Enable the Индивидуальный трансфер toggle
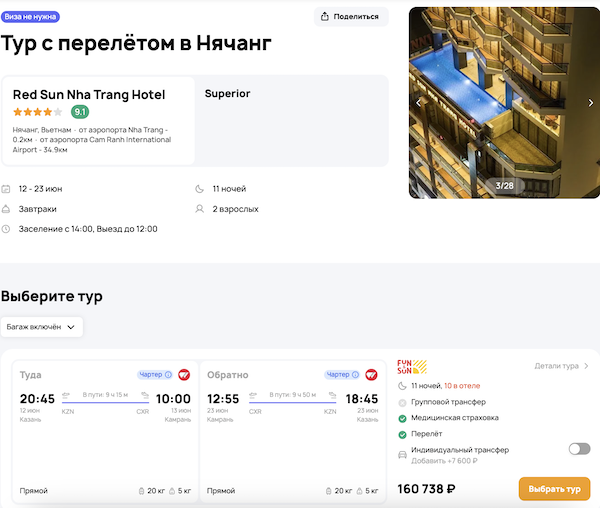 [x=579, y=449]
